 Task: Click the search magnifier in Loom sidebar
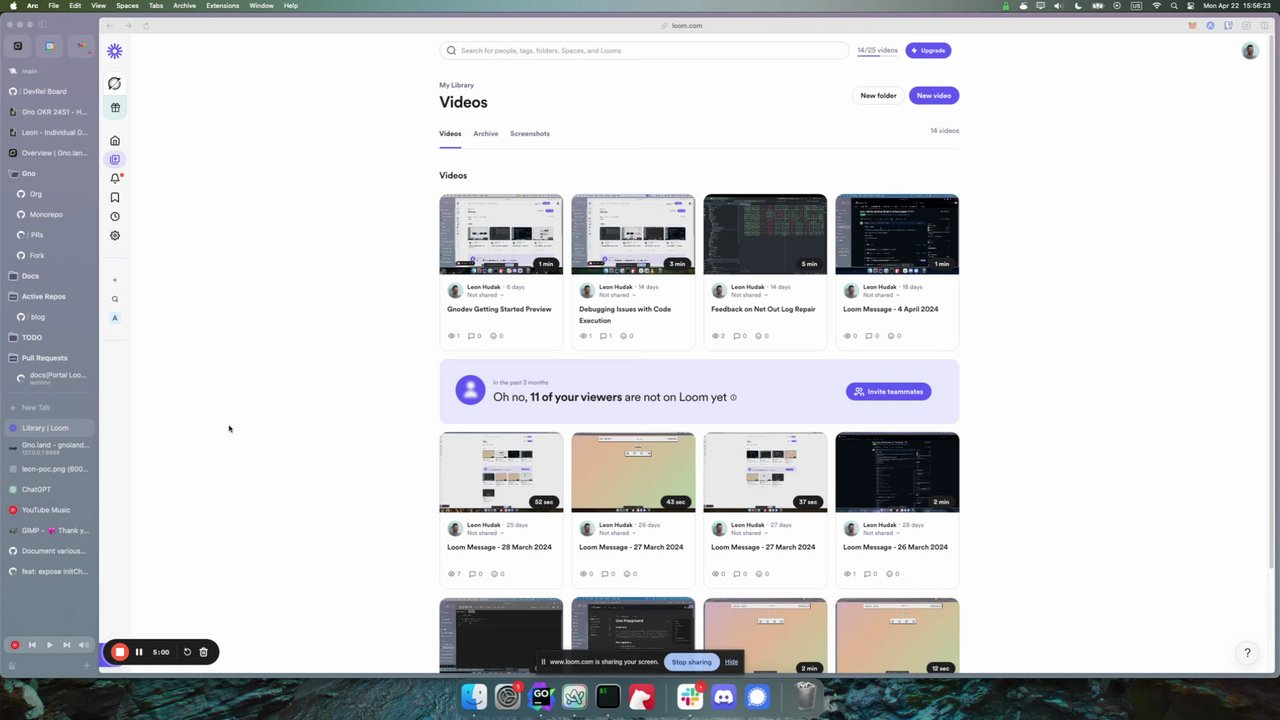click(115, 299)
